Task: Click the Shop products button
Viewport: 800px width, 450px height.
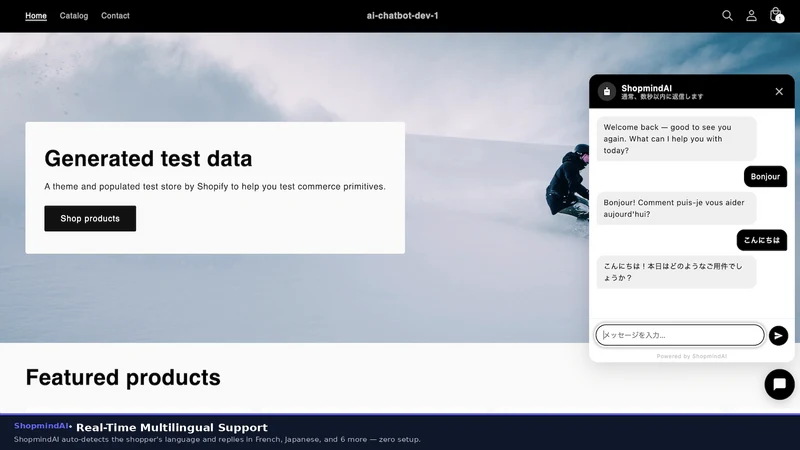Action: (x=90, y=218)
